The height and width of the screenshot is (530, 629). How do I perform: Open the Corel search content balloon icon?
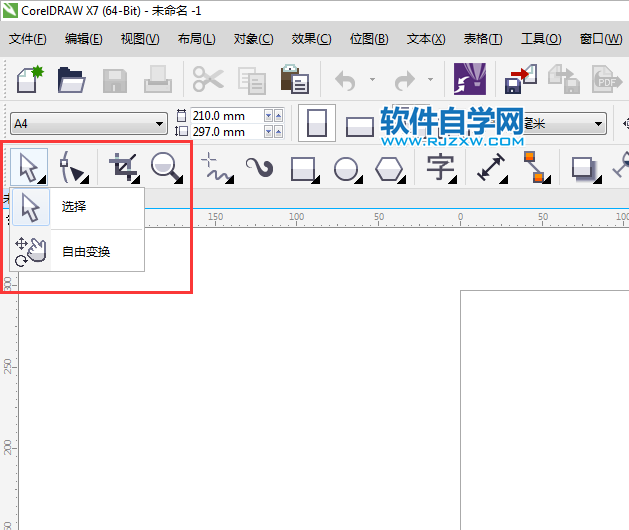470,79
